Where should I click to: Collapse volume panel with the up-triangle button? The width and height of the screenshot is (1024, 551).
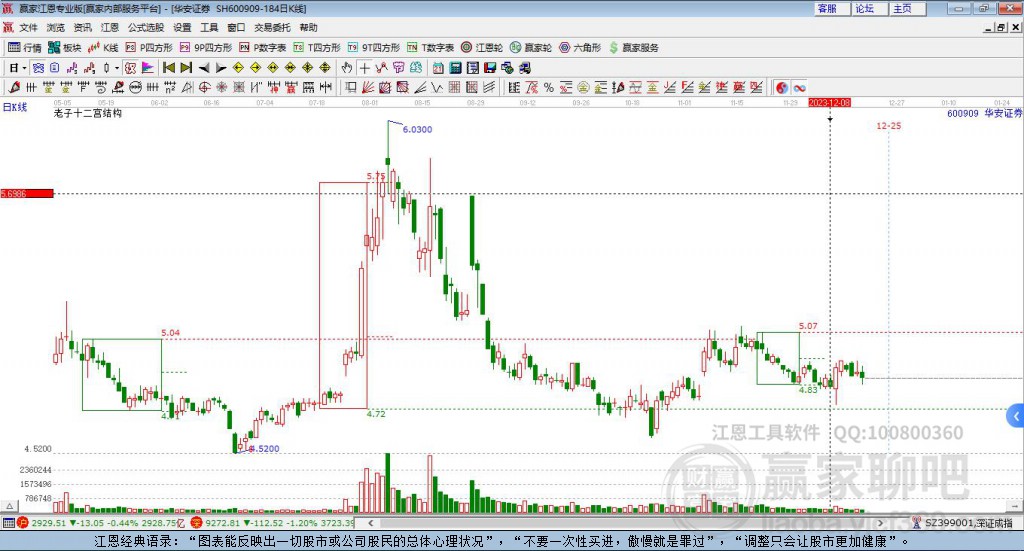pos(9,506)
